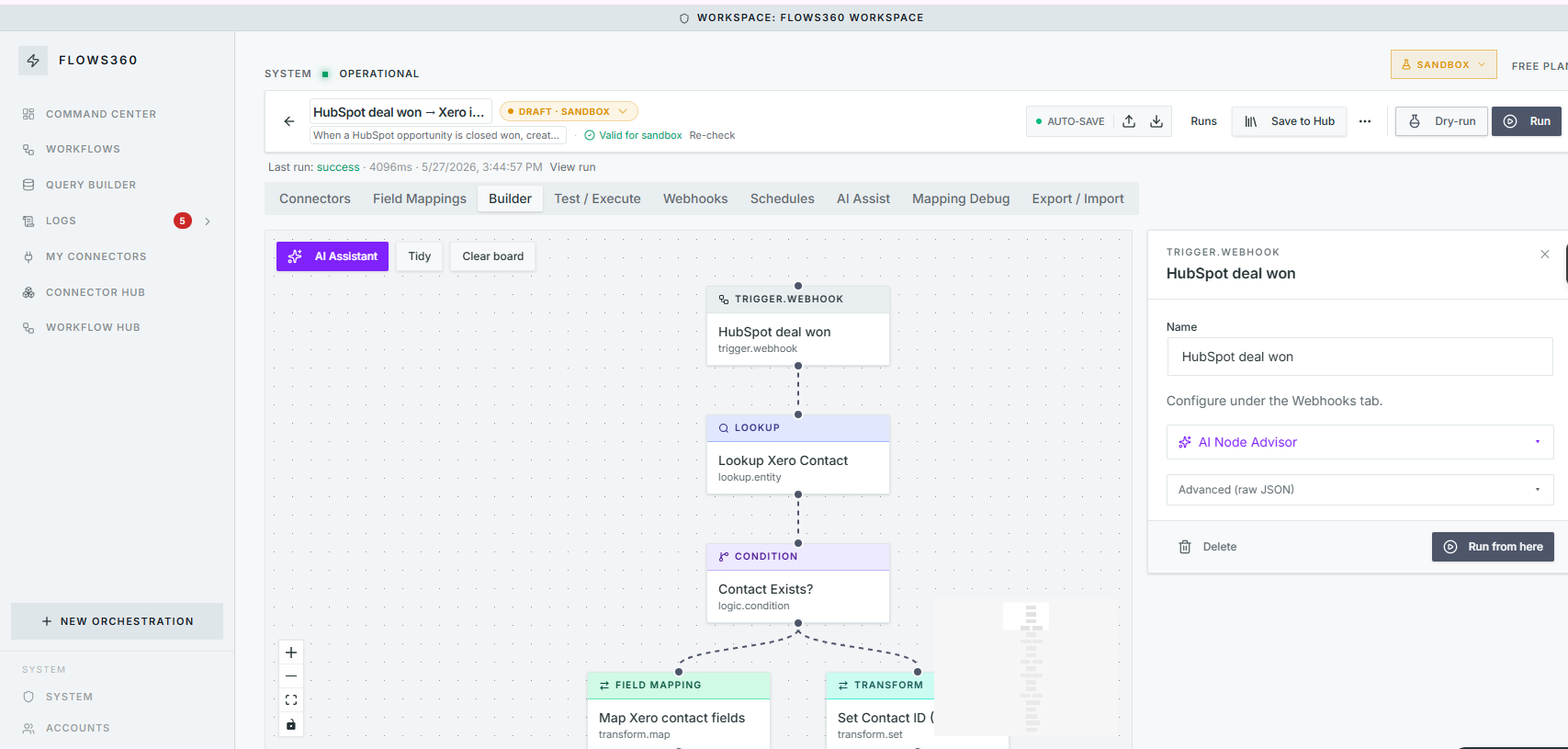1568x749 pixels.
Task: Expand the AI Node Advisor section
Action: click(x=1359, y=442)
